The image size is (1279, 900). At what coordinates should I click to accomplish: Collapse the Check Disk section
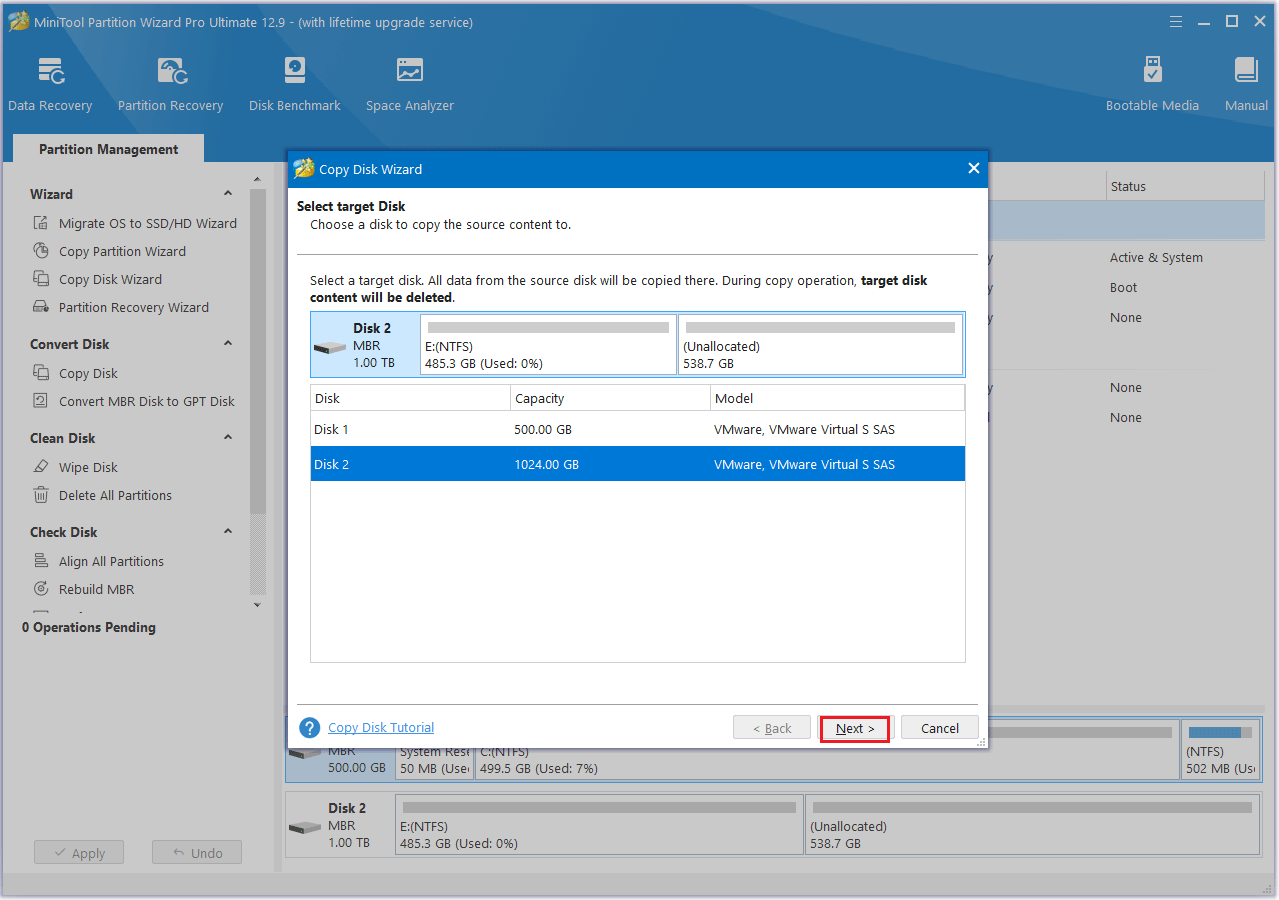[x=227, y=531]
